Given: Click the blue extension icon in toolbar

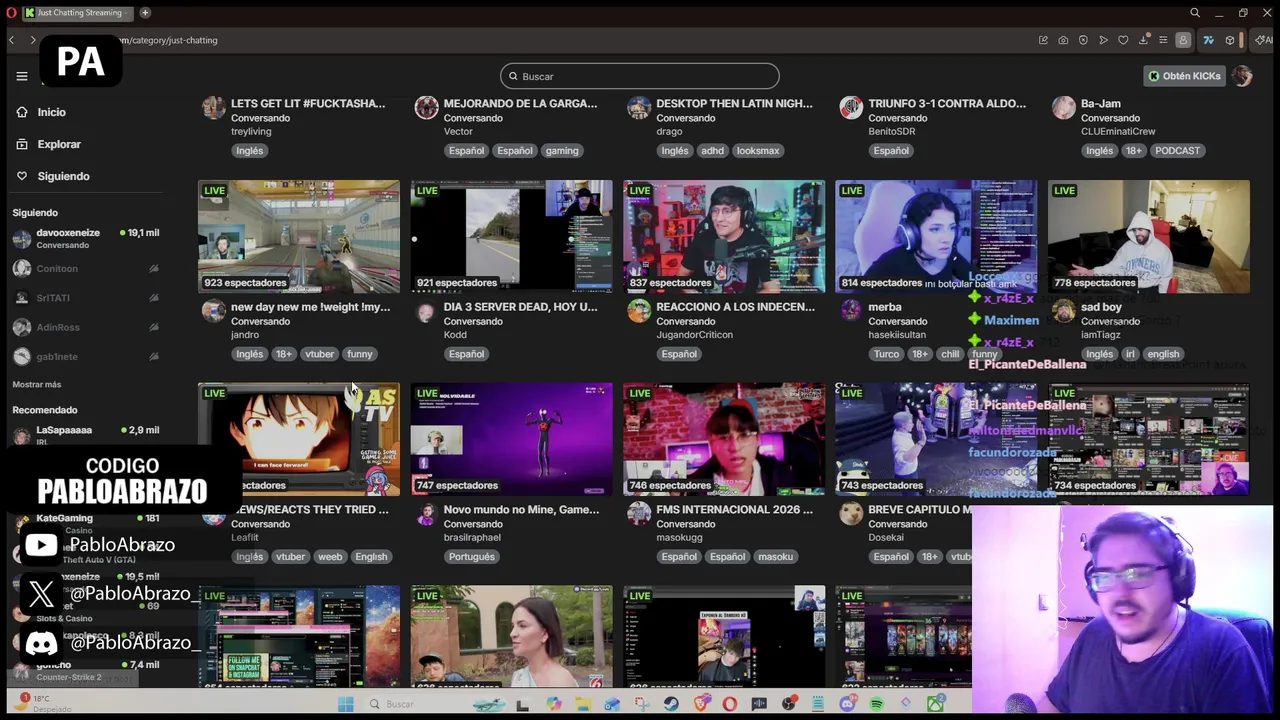Looking at the screenshot, I should [1208, 40].
